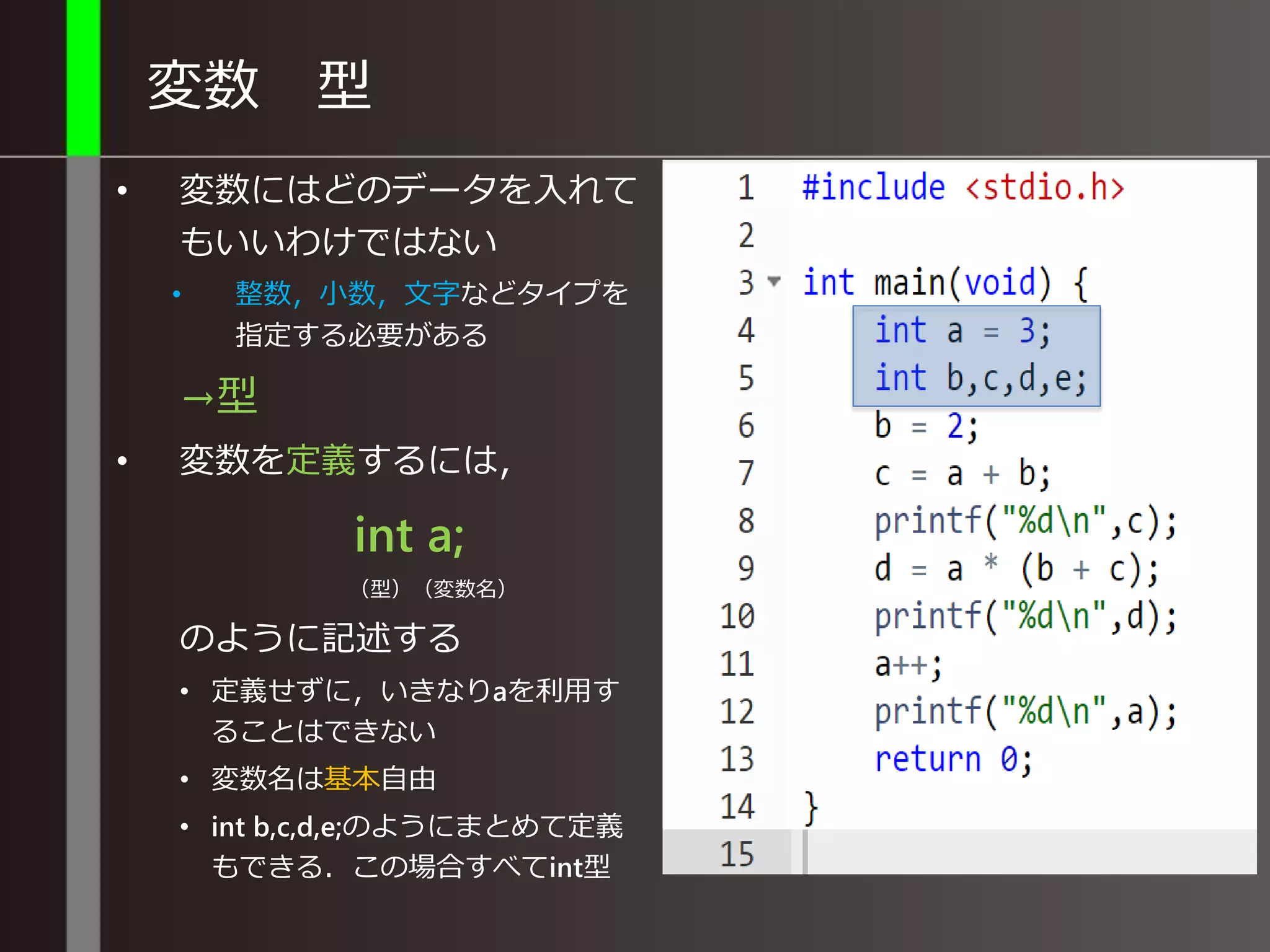Click the →型 green label
This screenshot has height=952, width=1270.
pyautogui.click(x=220, y=395)
